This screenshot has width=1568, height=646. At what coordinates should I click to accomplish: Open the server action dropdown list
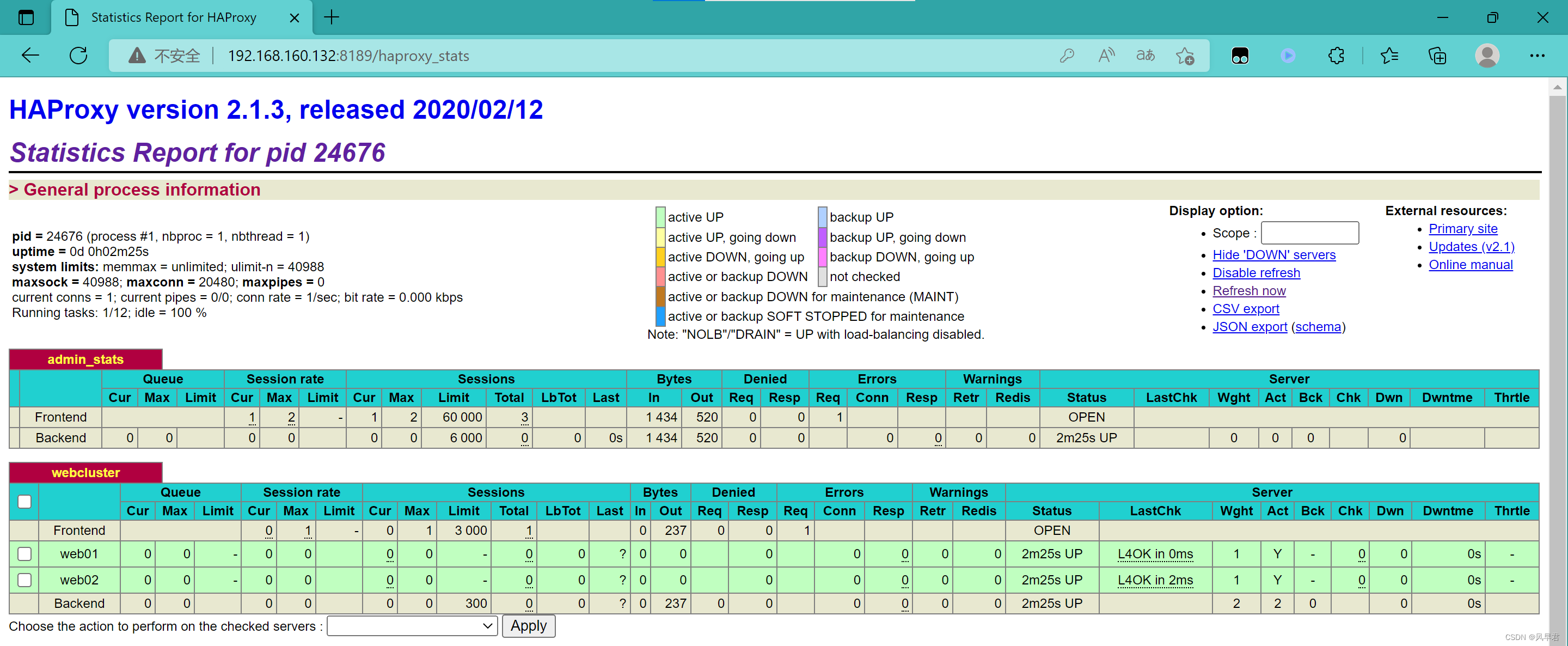tap(412, 625)
